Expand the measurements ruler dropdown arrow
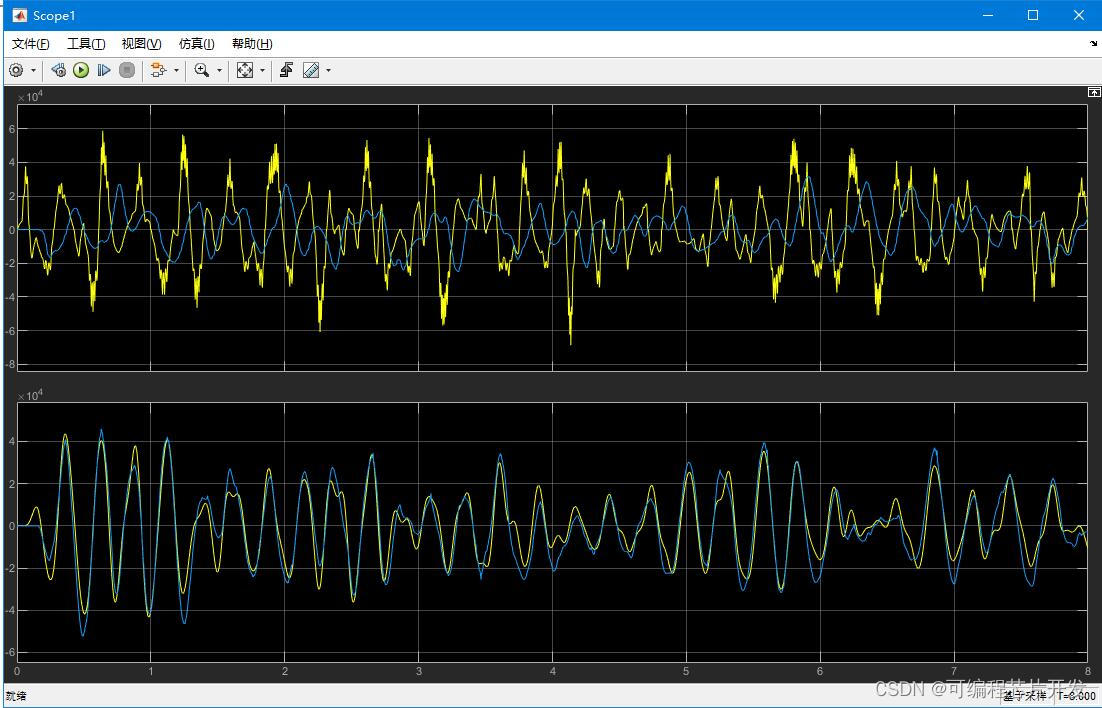This screenshot has width=1102, height=708. click(x=328, y=70)
